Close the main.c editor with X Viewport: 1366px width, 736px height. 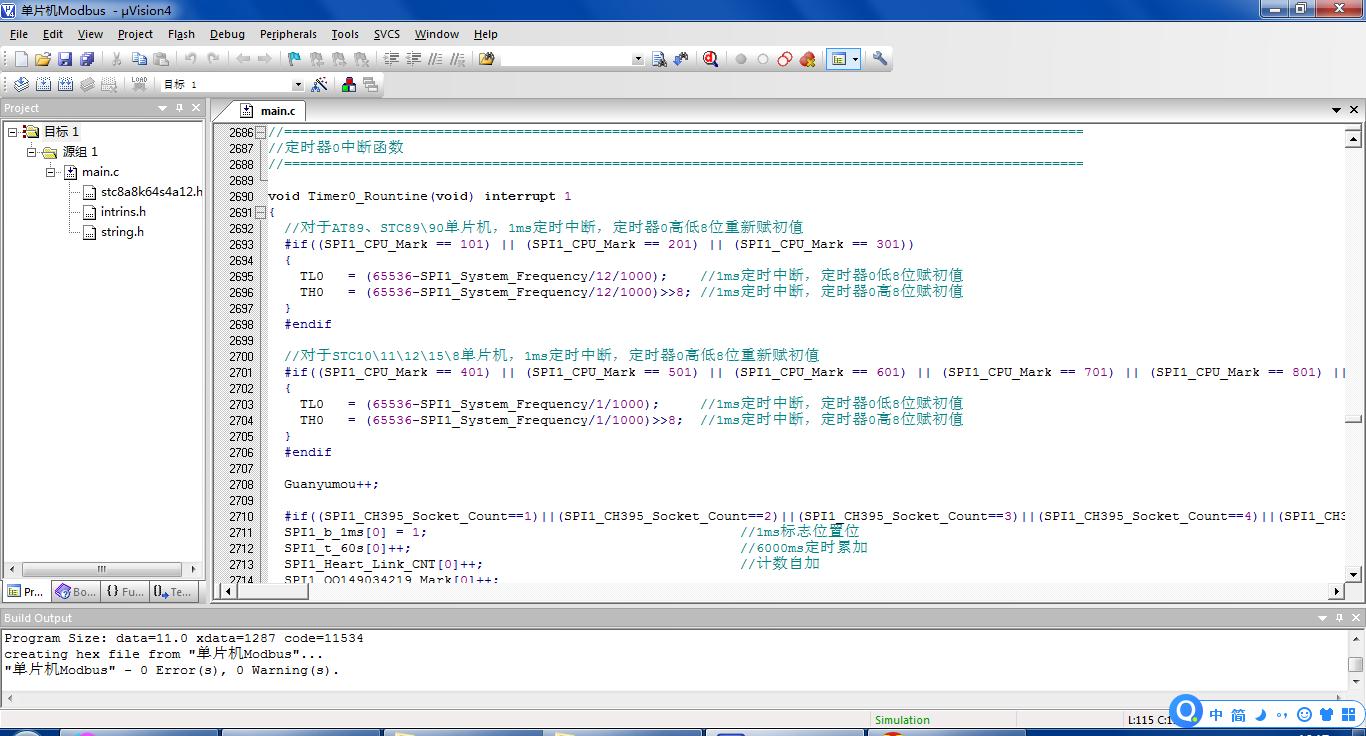[x=1354, y=110]
